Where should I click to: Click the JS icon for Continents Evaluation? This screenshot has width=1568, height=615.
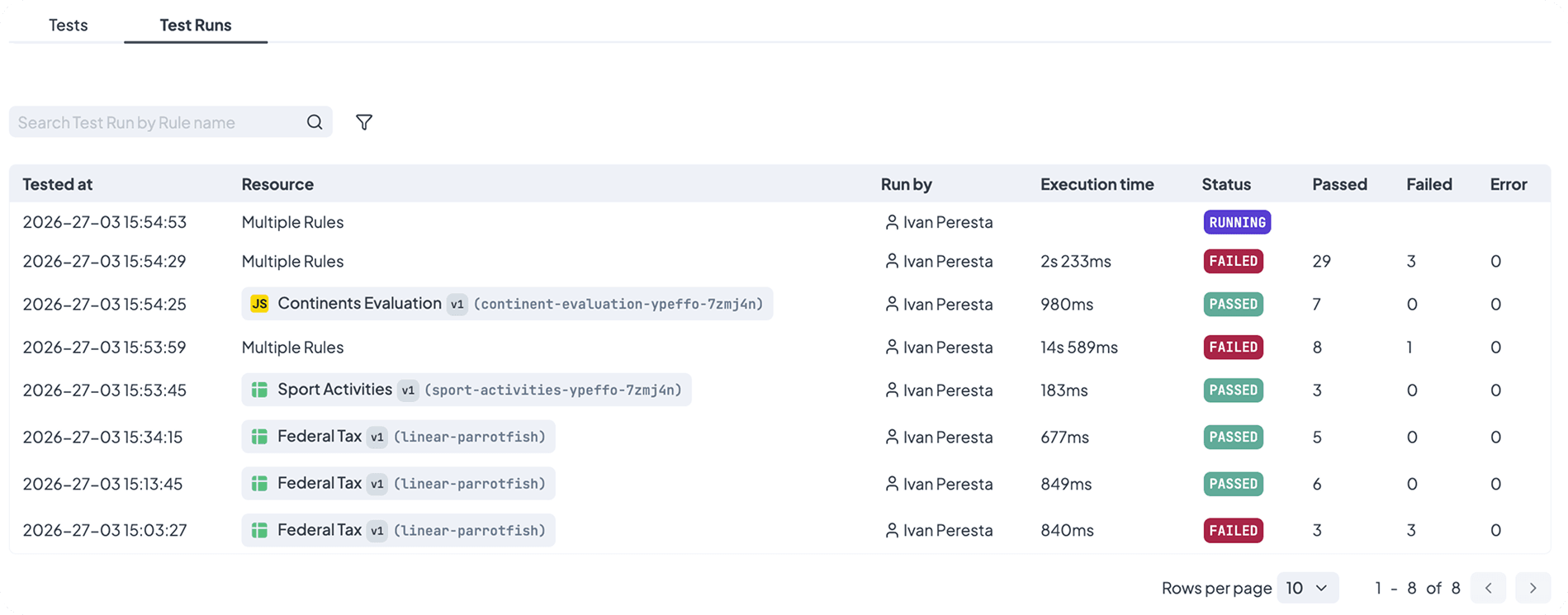click(x=259, y=304)
